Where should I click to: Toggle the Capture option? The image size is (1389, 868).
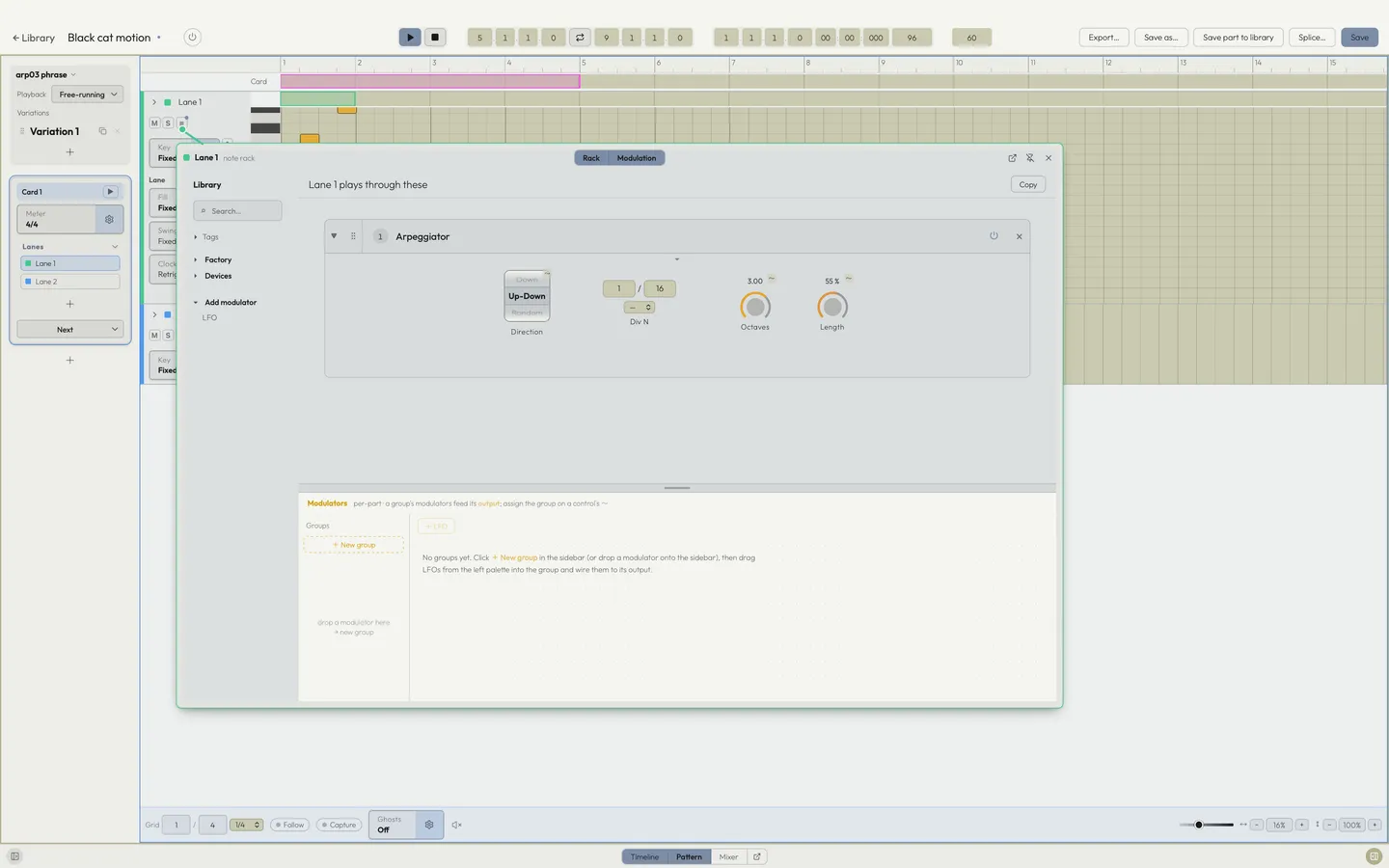click(x=339, y=825)
